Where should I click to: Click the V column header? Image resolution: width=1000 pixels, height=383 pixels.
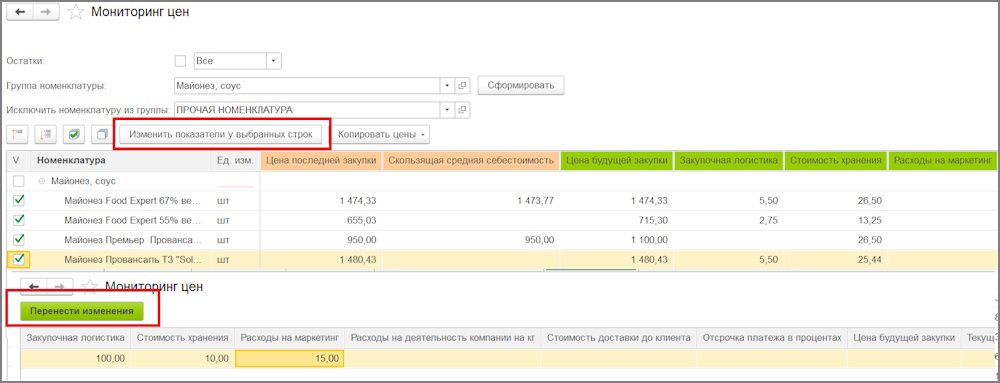pos(16,161)
